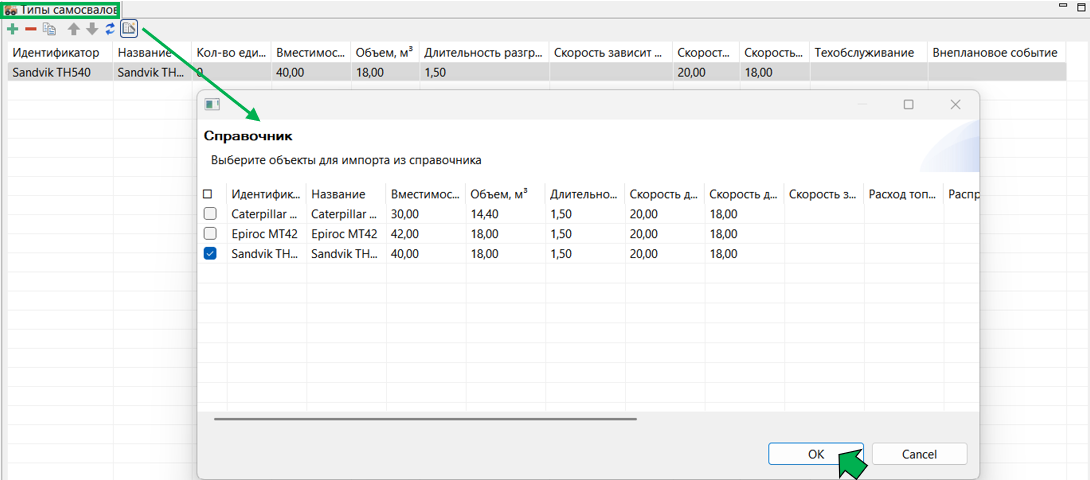The height and width of the screenshot is (480, 1090).
Task: Check the Epiroc MT42 row checkbox
Action: (x=210, y=234)
